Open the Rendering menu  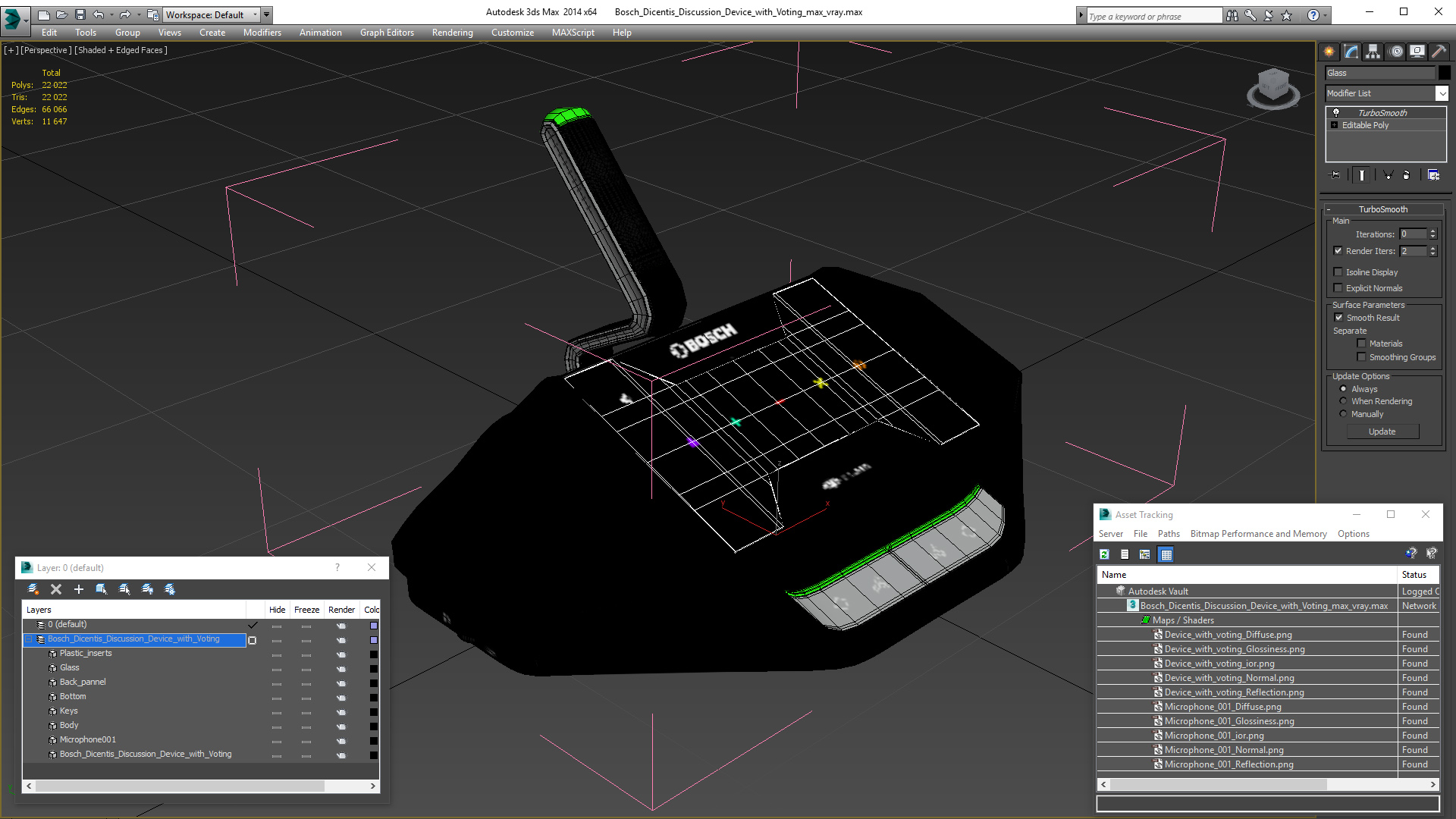pos(452,33)
